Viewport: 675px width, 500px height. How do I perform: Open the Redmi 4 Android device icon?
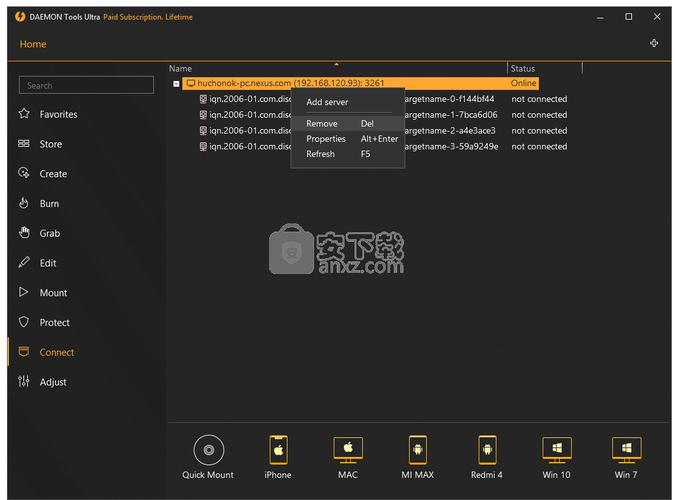(487, 450)
